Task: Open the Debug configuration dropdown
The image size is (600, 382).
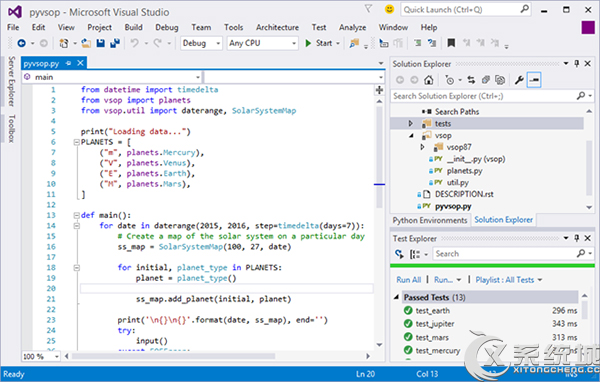Action: [x=201, y=43]
